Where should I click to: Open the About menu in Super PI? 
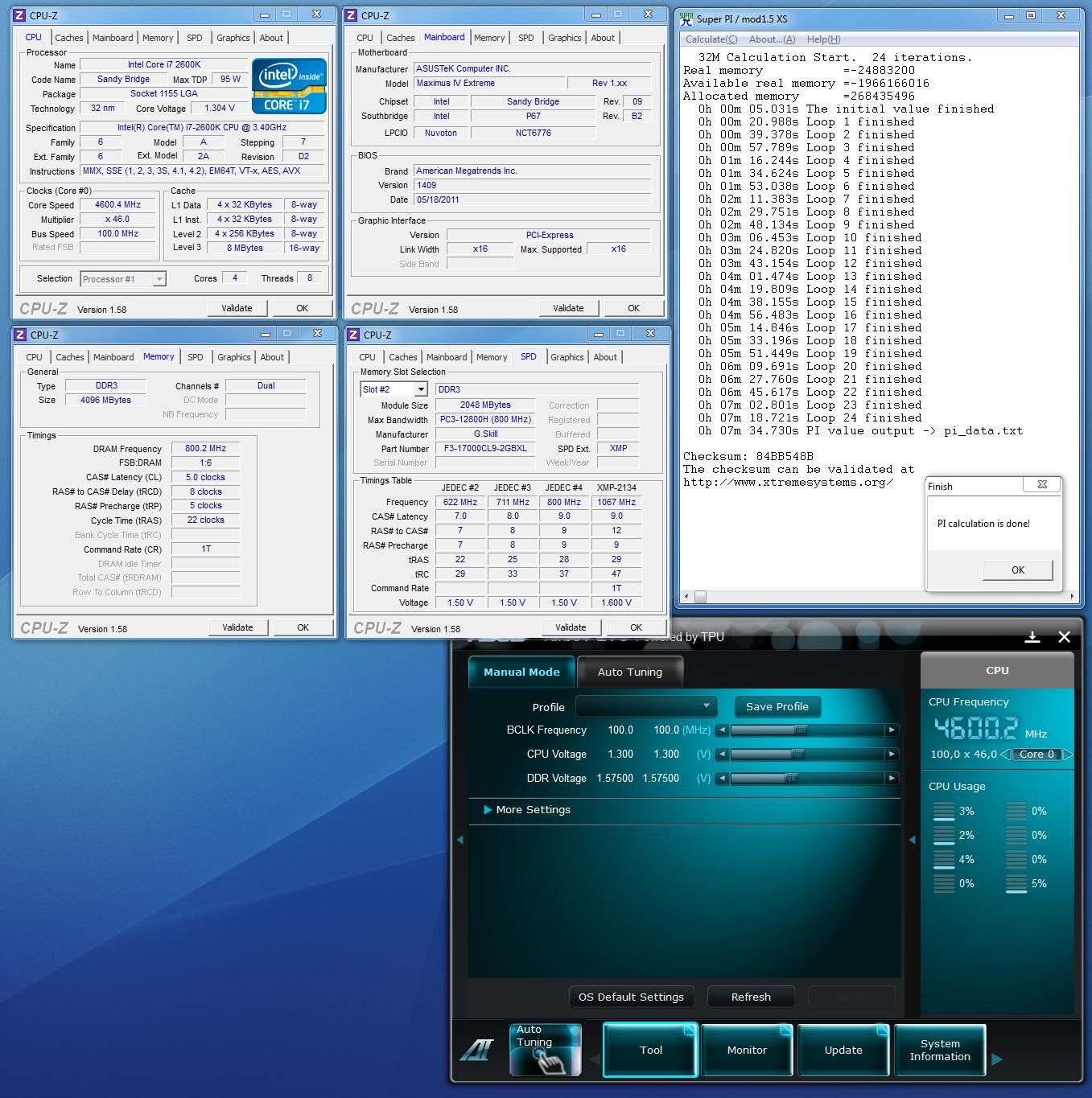pyautogui.click(x=772, y=39)
